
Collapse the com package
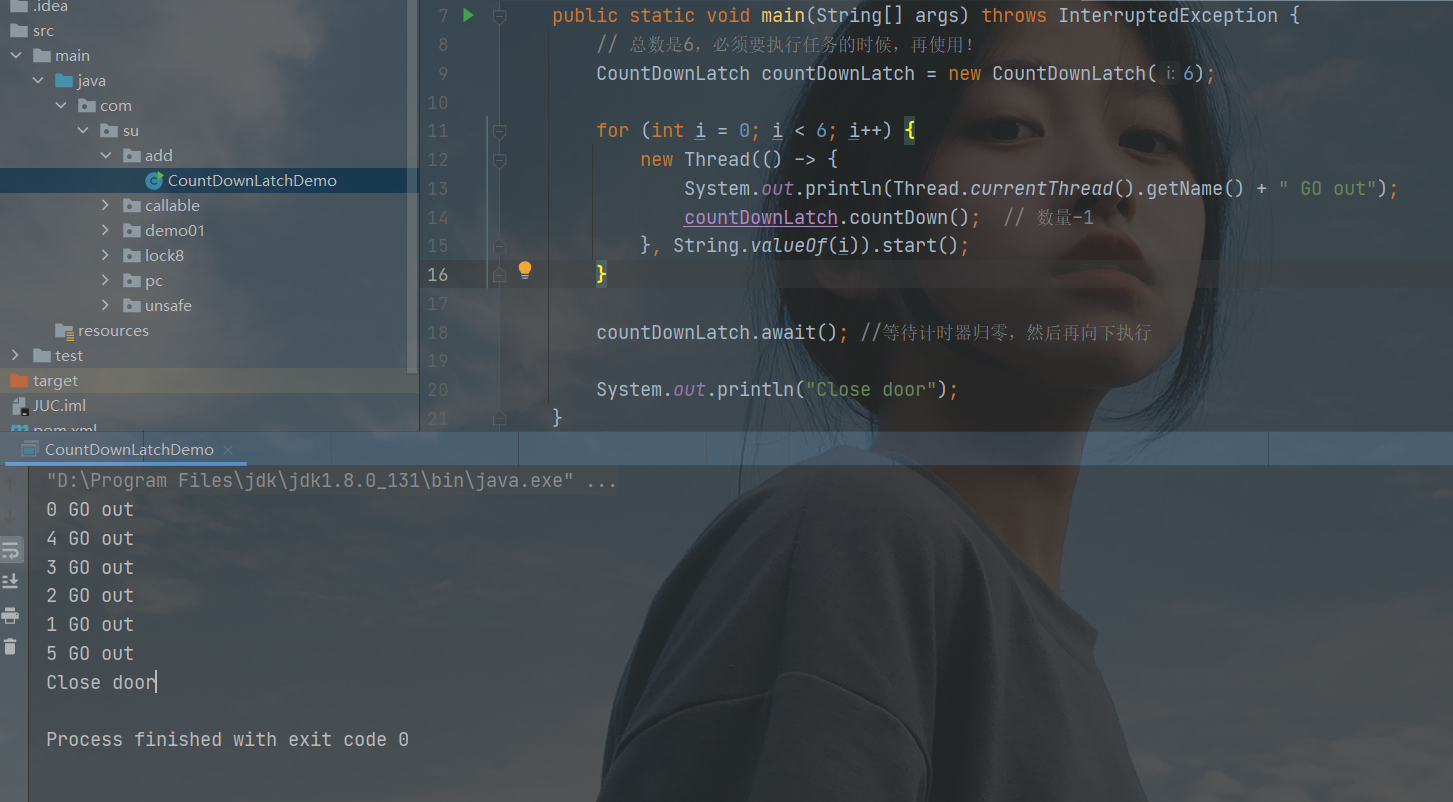(61, 106)
